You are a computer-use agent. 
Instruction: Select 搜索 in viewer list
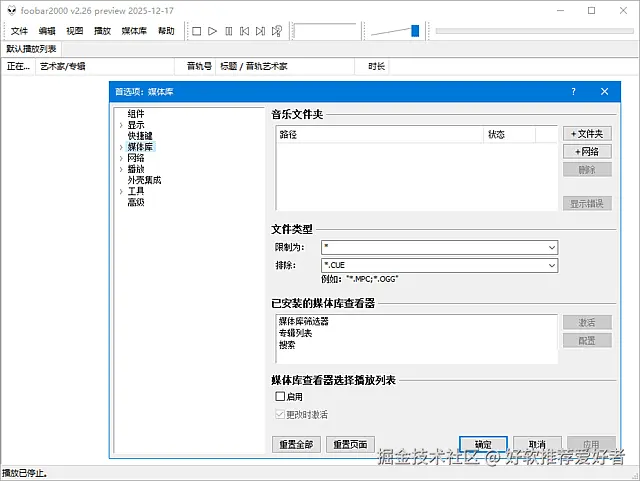287,345
